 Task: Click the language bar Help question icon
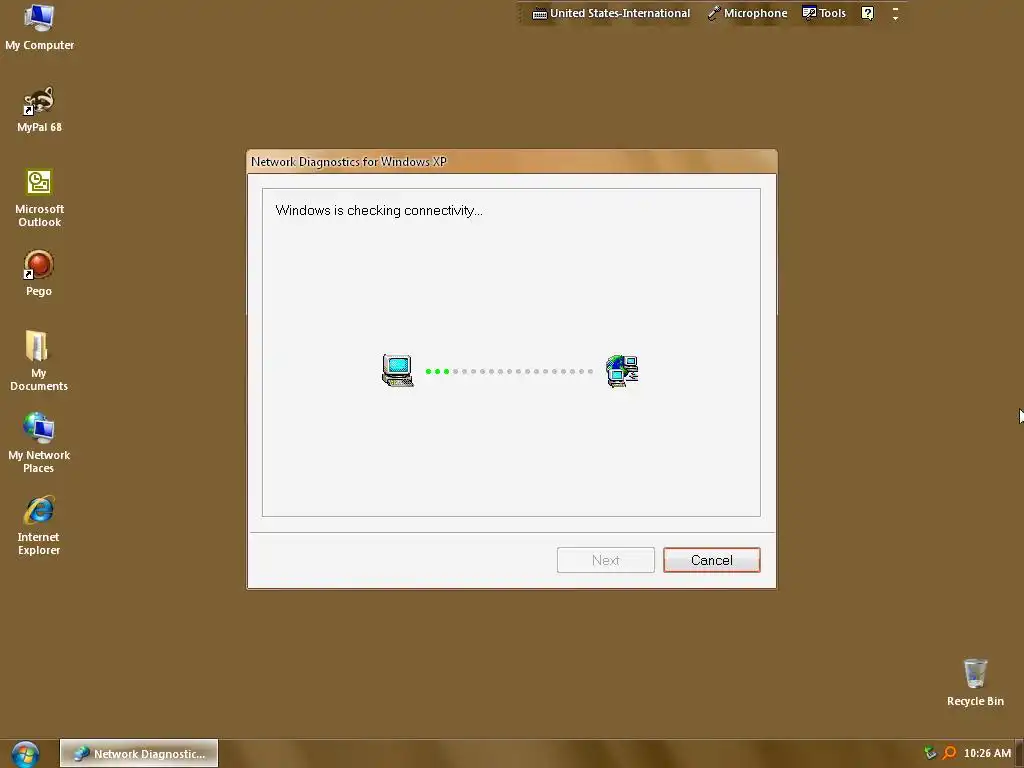click(867, 13)
